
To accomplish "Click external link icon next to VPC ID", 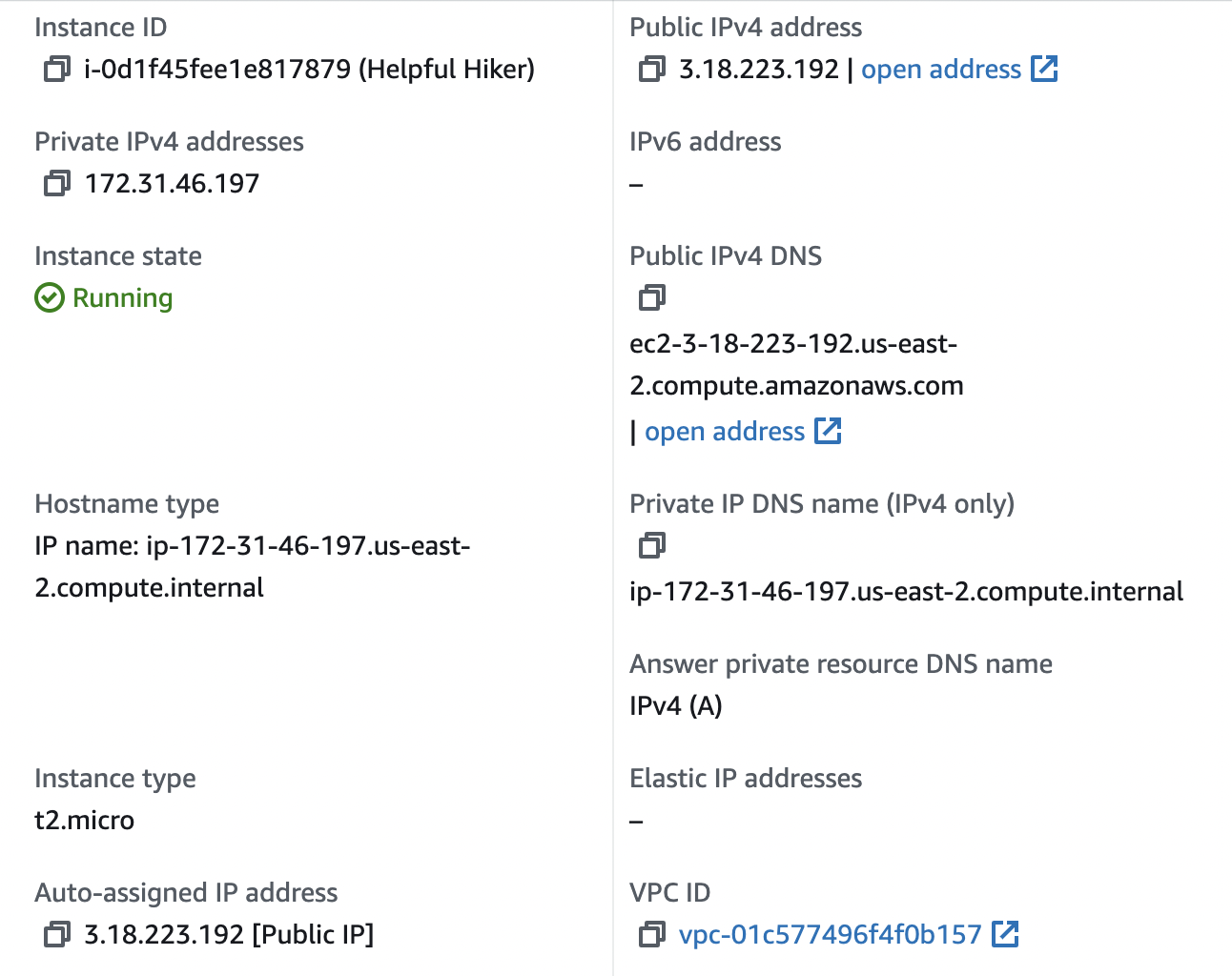I will [x=1005, y=934].
